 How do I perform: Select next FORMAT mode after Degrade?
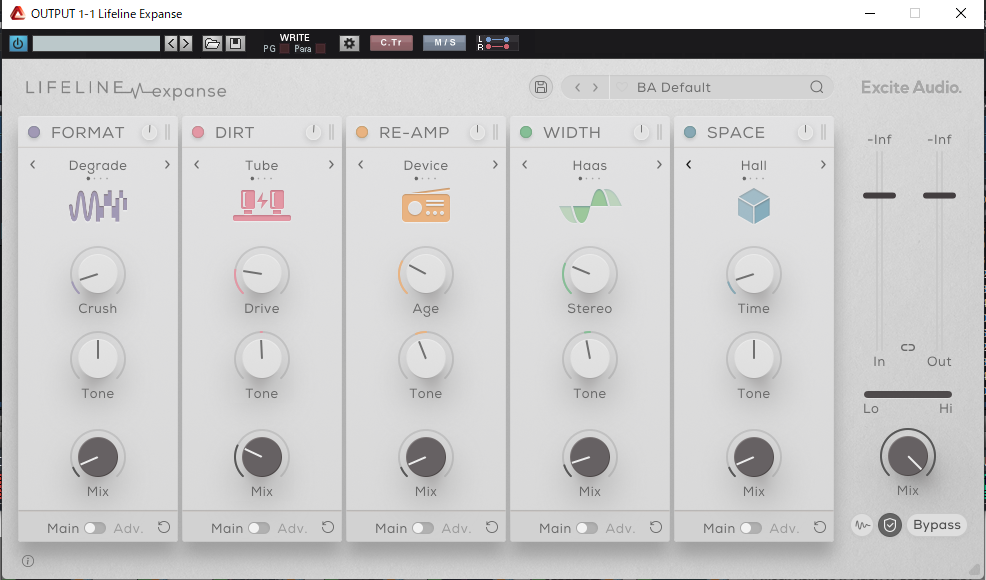click(167, 165)
